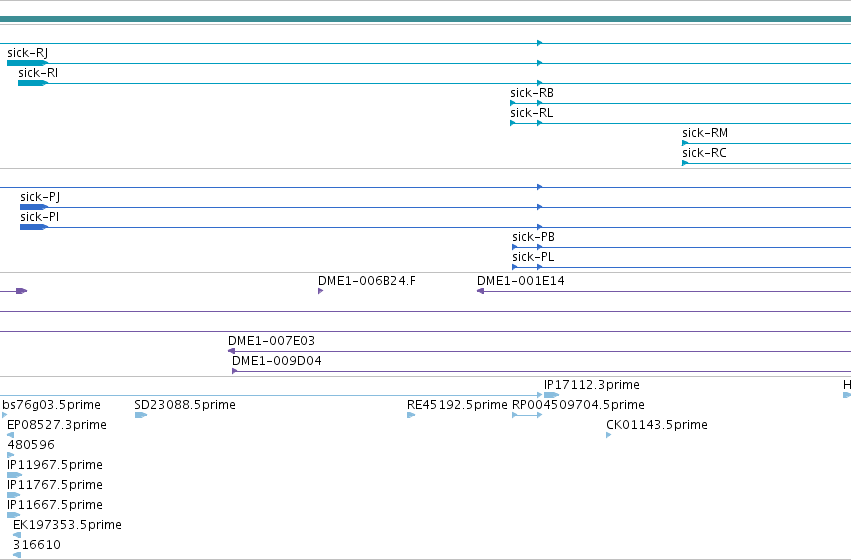Click the RP004509704.5prime spliced feature glyph

click(x=527, y=415)
